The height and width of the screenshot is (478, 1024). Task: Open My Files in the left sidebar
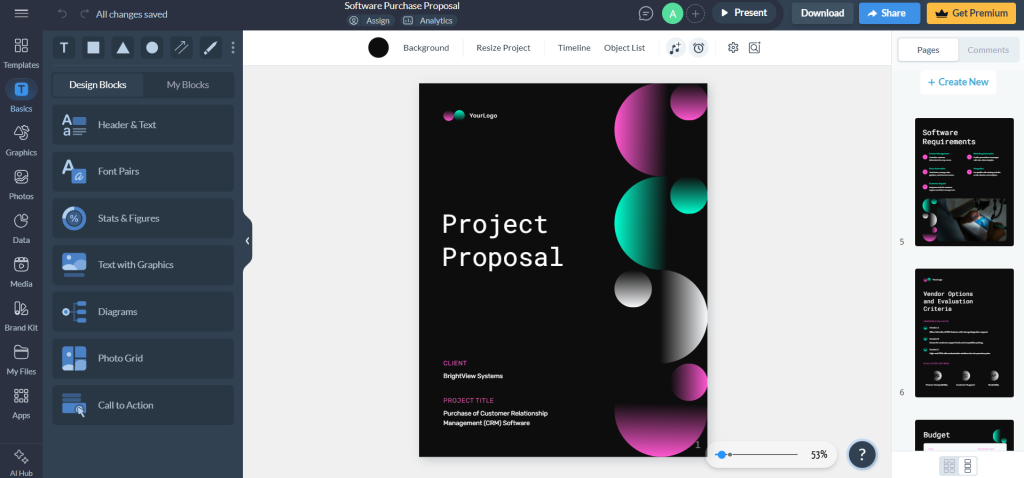coord(22,359)
